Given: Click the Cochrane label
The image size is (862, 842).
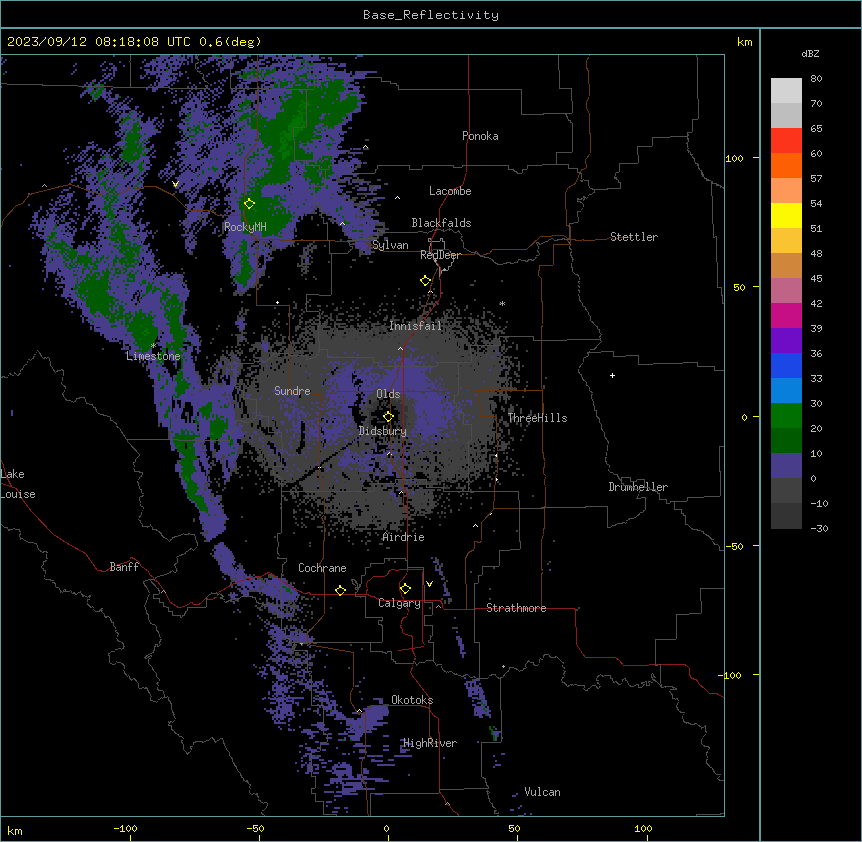Looking at the screenshot, I should pos(322,568).
